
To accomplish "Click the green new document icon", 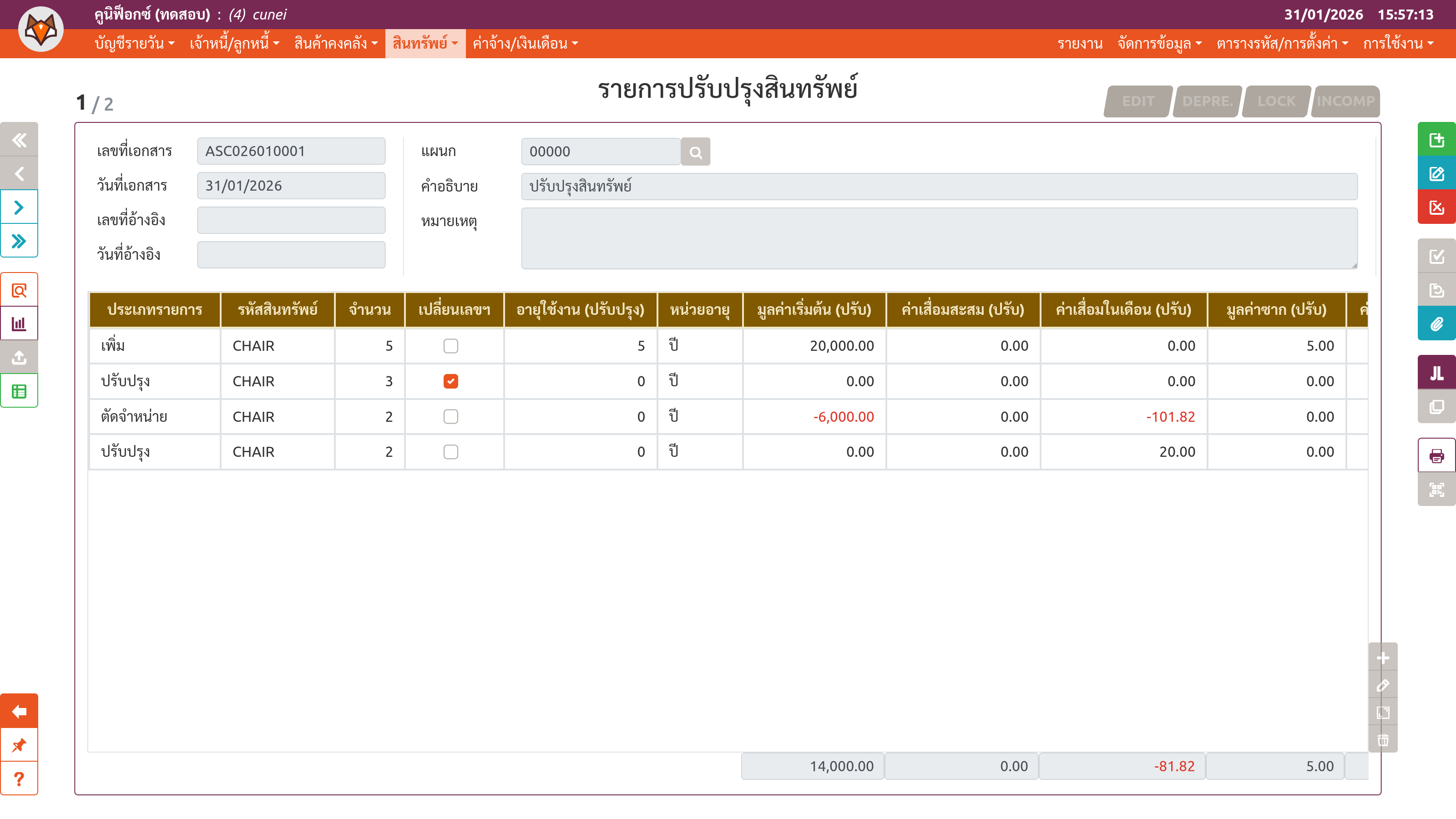I will (x=1436, y=140).
